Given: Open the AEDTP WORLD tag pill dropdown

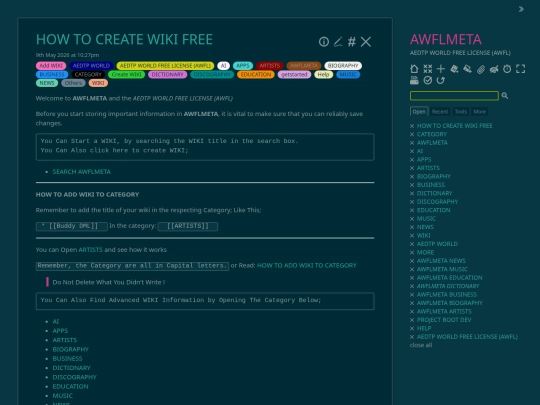Looking at the screenshot, I should coord(91,66).
